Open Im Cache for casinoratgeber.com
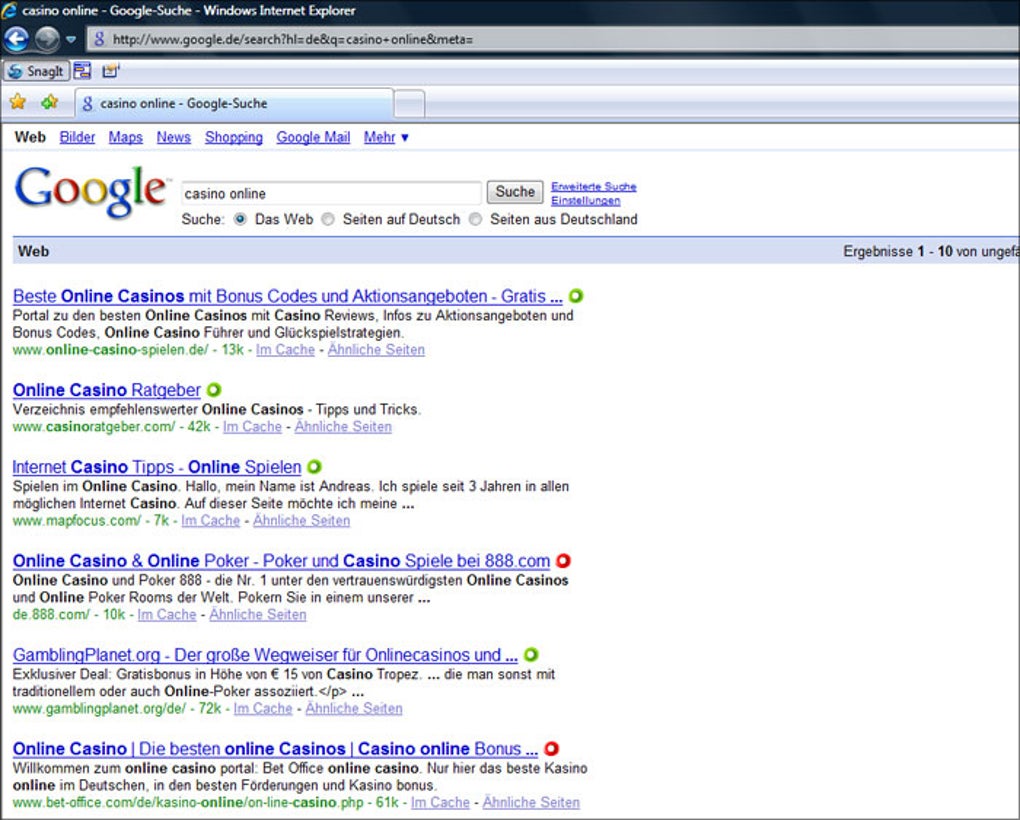The height and width of the screenshot is (820, 1020). (x=252, y=427)
